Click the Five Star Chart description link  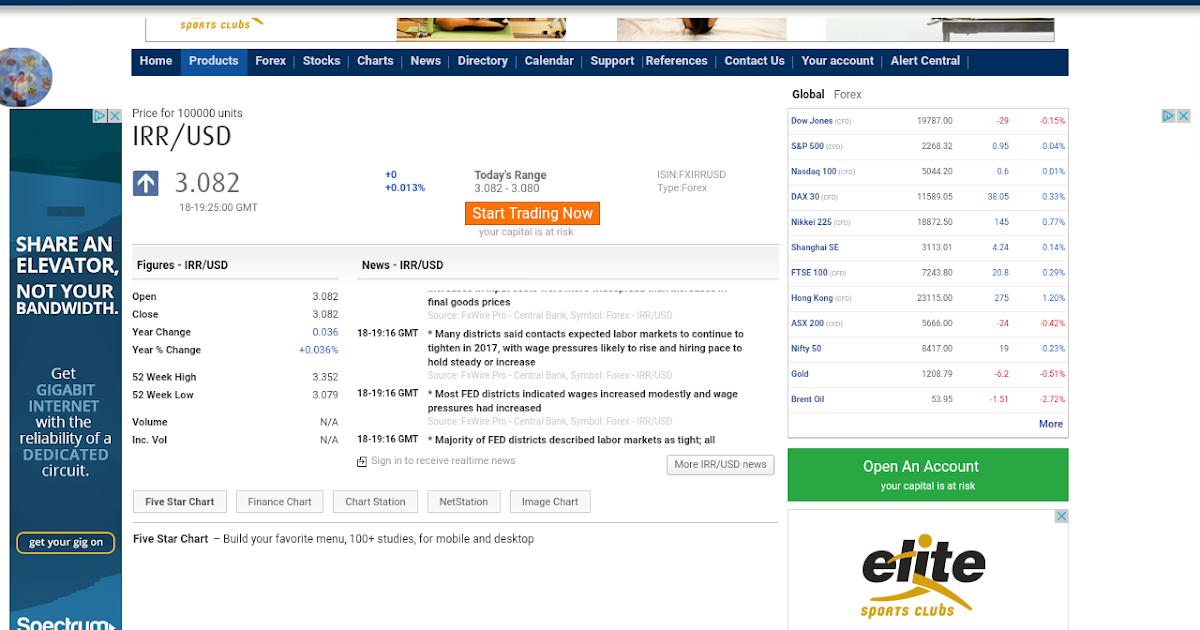tap(170, 539)
